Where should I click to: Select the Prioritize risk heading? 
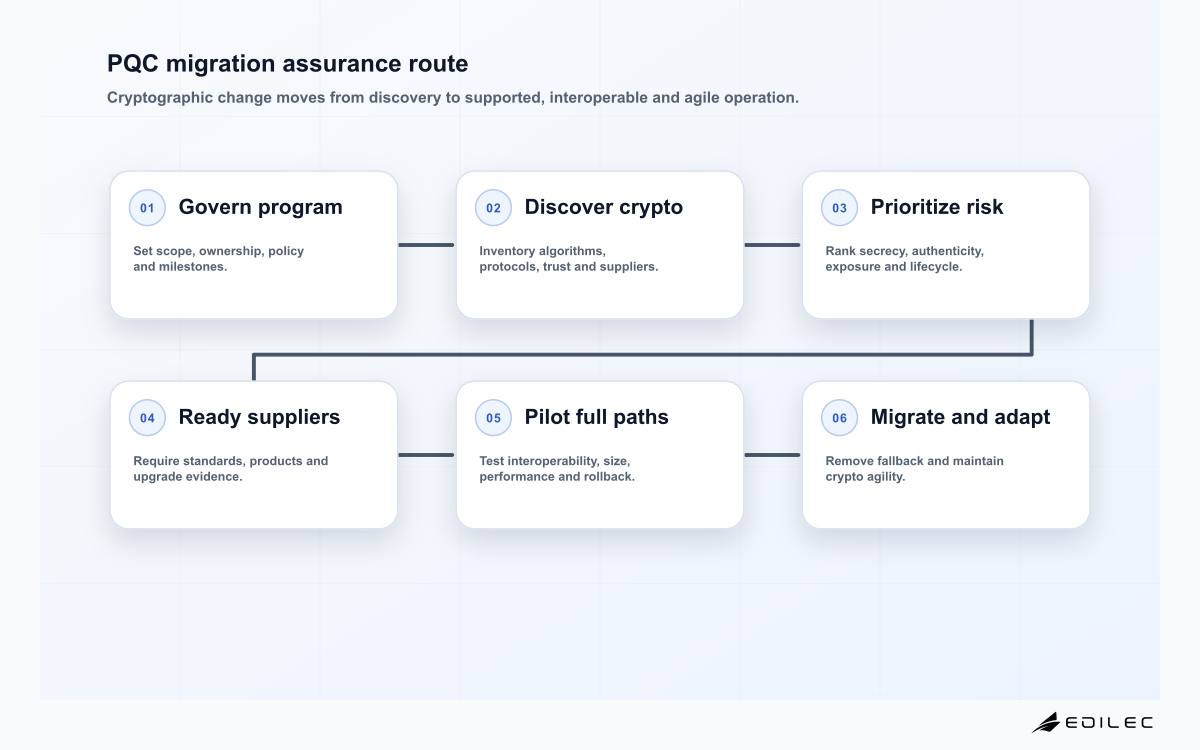click(937, 207)
